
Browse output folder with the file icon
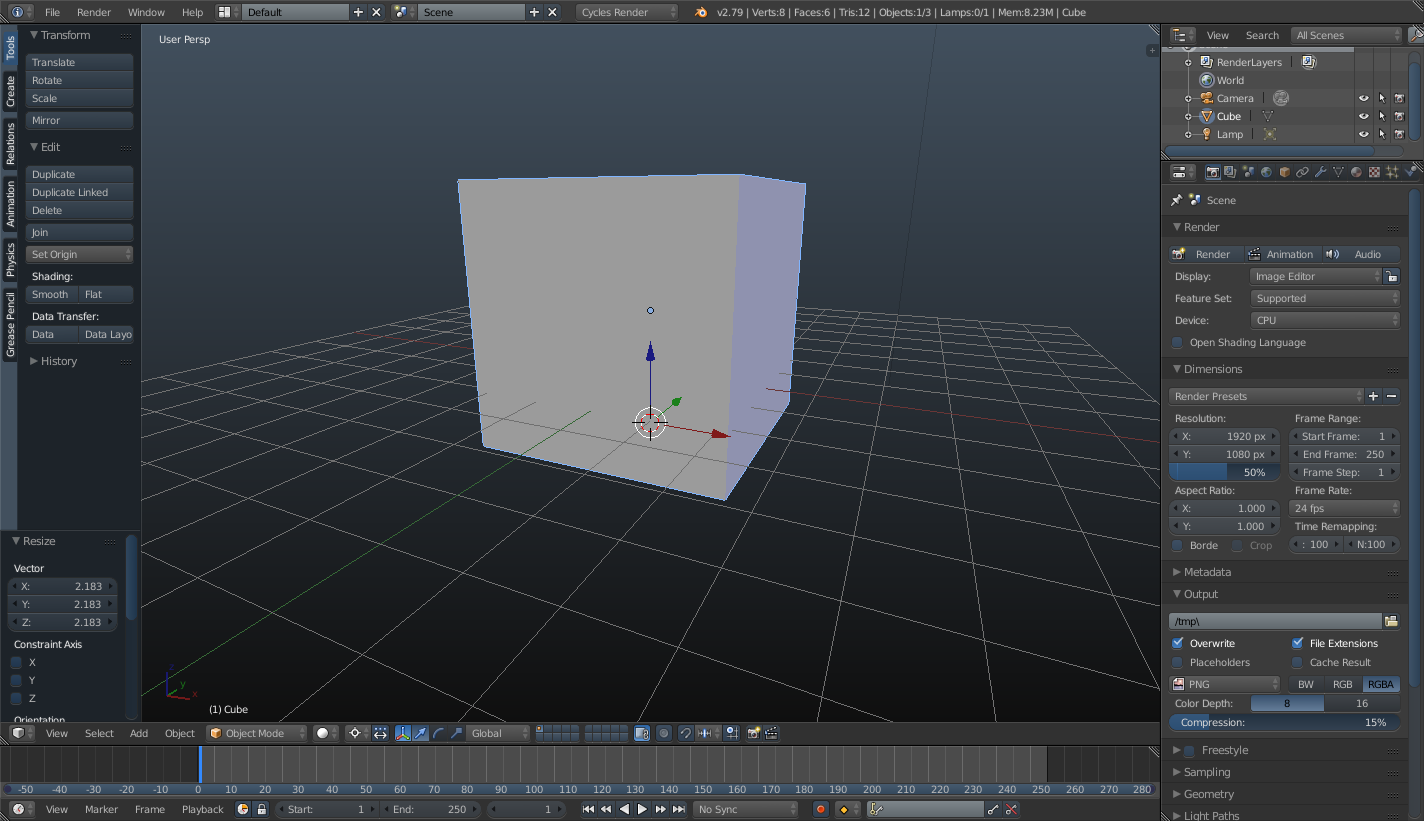[1391, 621]
